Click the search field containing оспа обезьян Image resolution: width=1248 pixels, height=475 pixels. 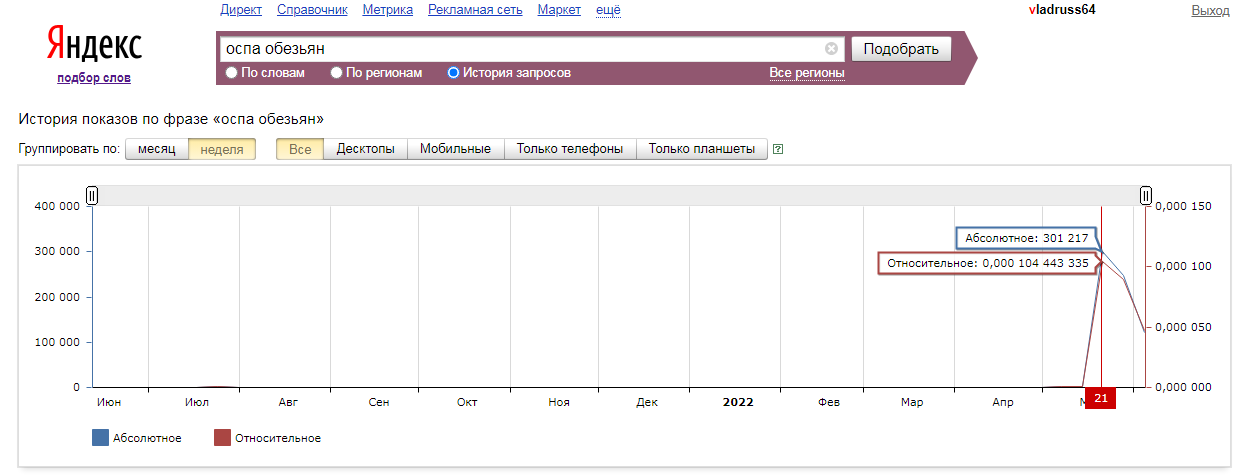pos(520,48)
